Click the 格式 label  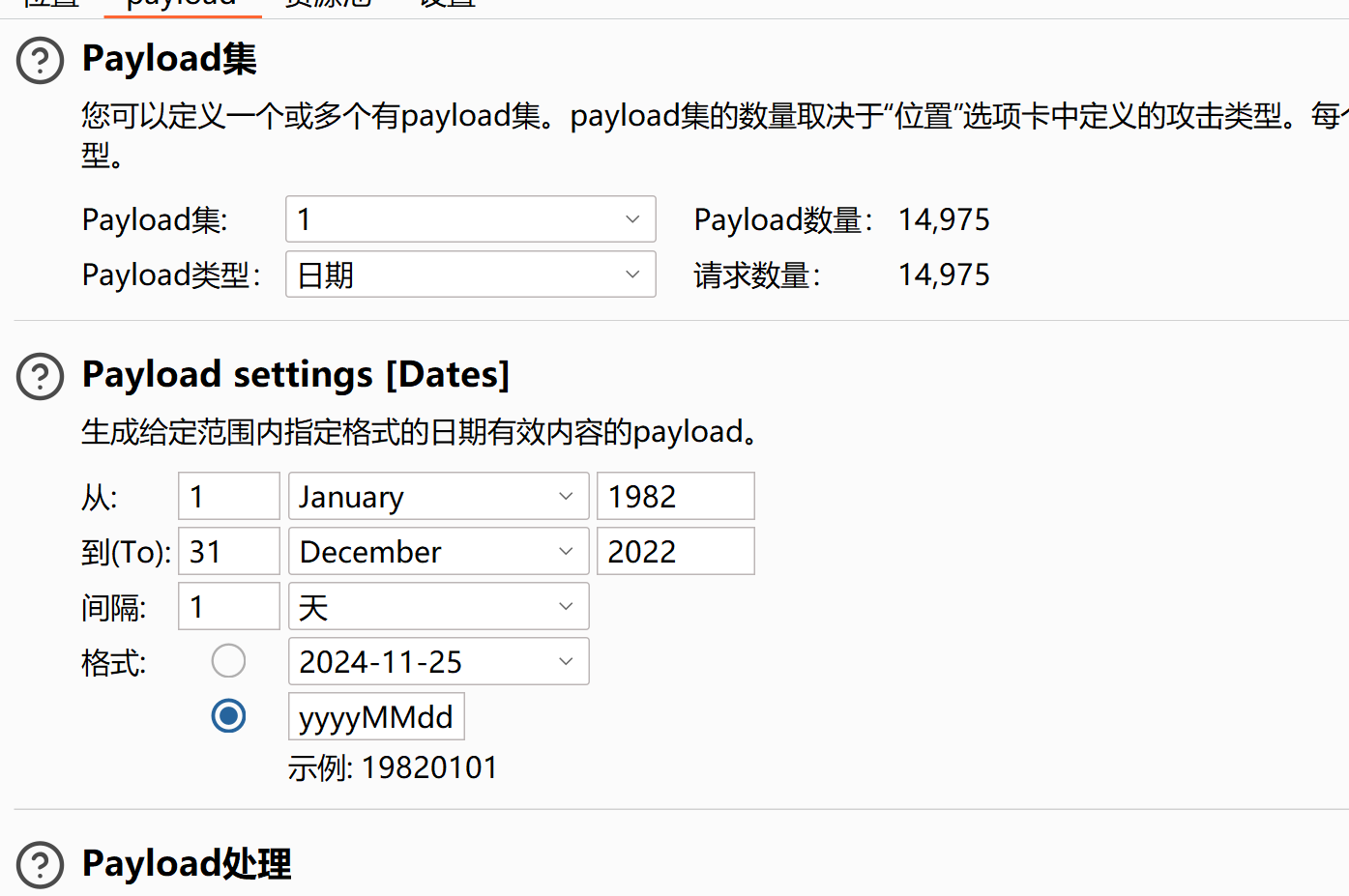[x=114, y=662]
